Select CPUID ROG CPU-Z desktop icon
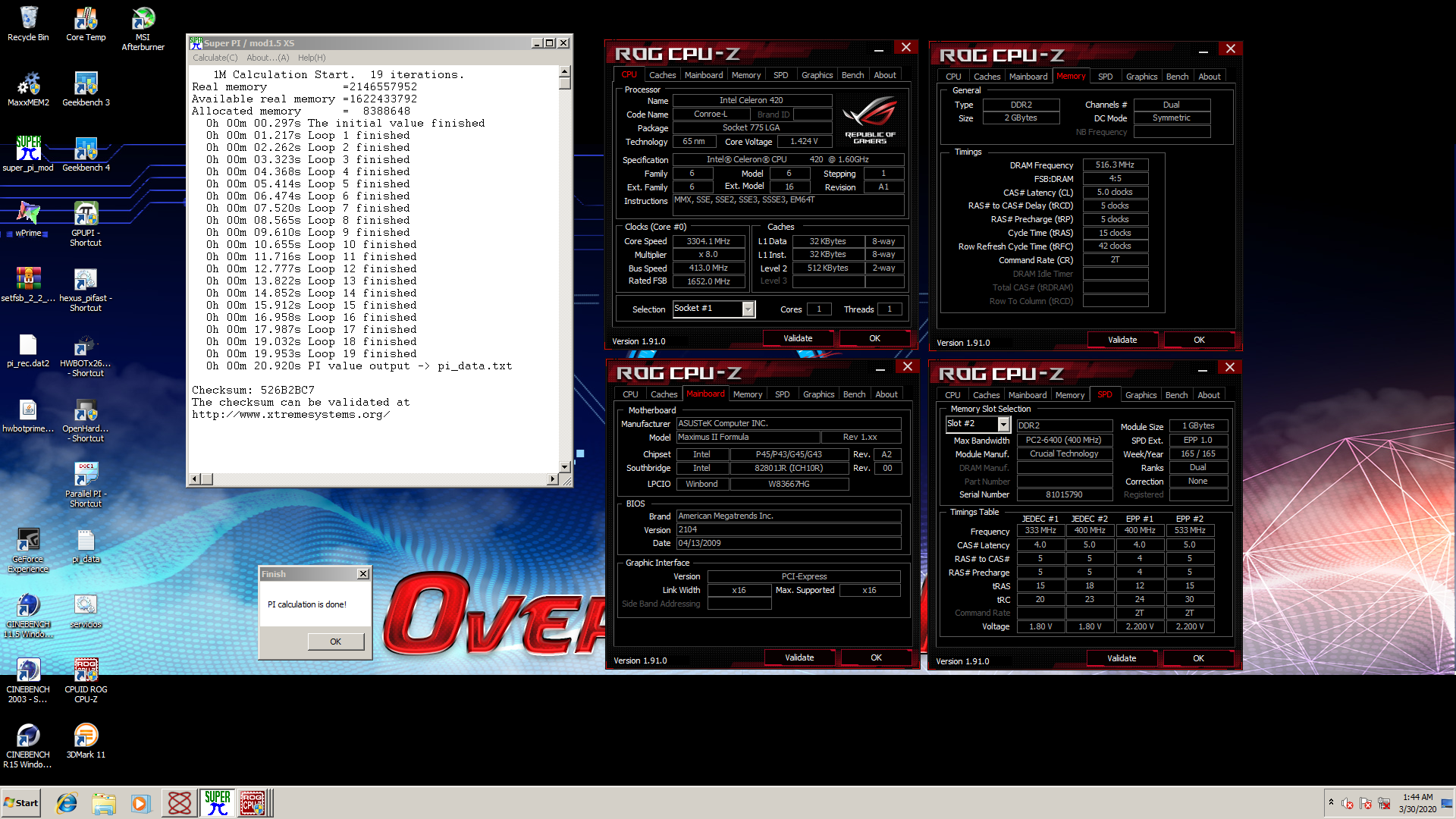The height and width of the screenshot is (819, 1456). pyautogui.click(x=86, y=681)
